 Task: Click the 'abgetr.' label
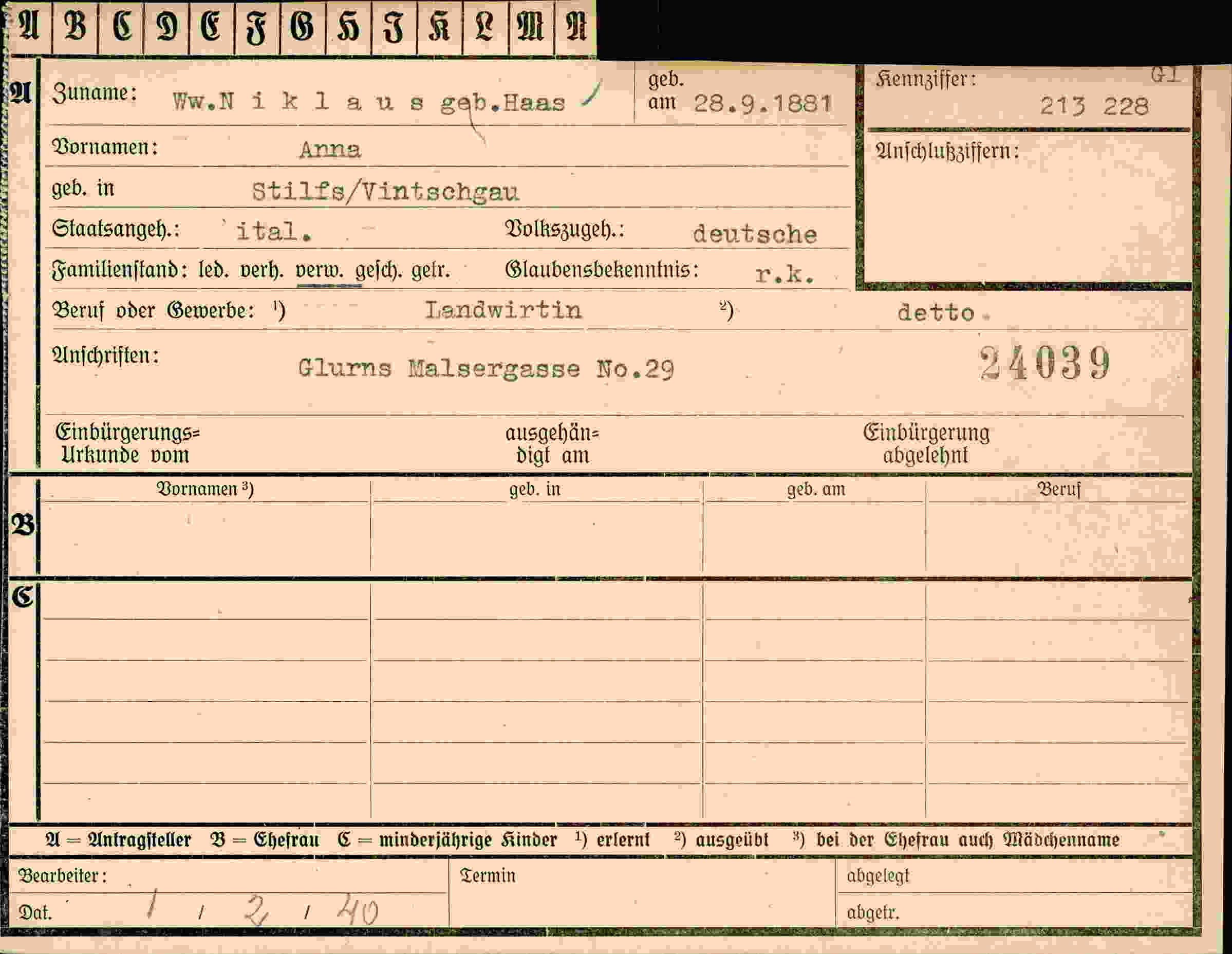(x=873, y=912)
